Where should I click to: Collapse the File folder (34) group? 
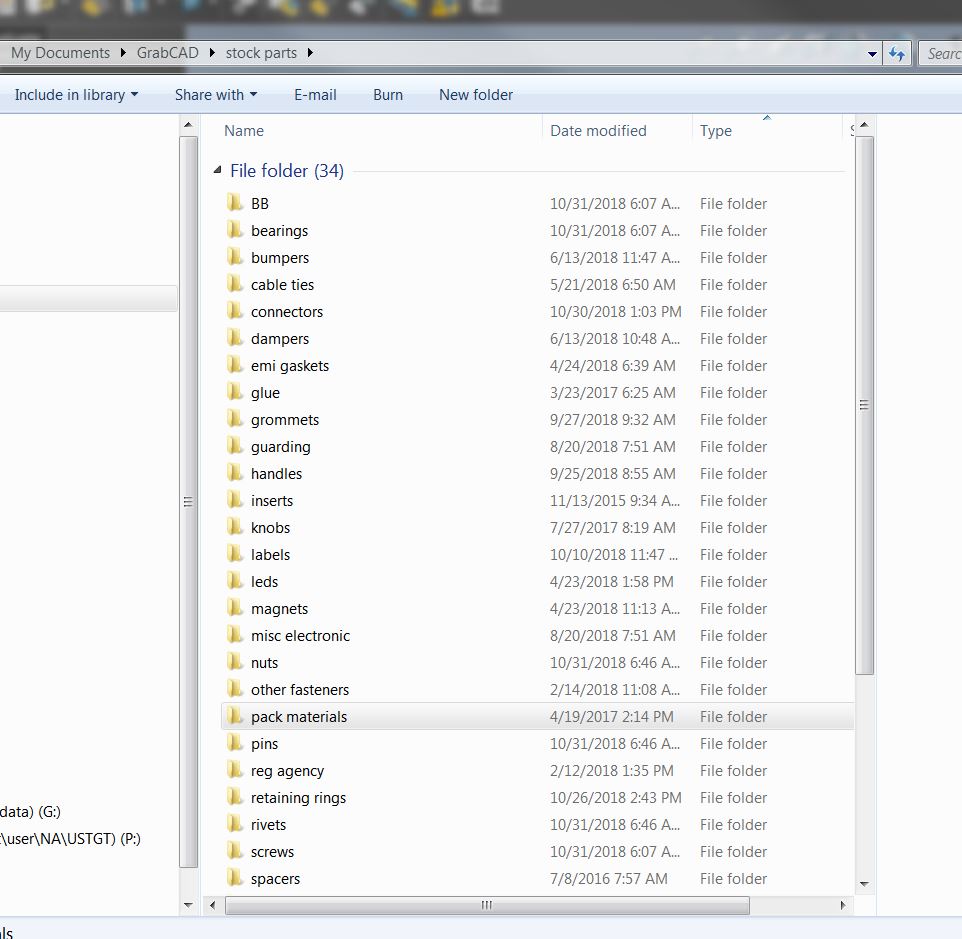(x=217, y=171)
